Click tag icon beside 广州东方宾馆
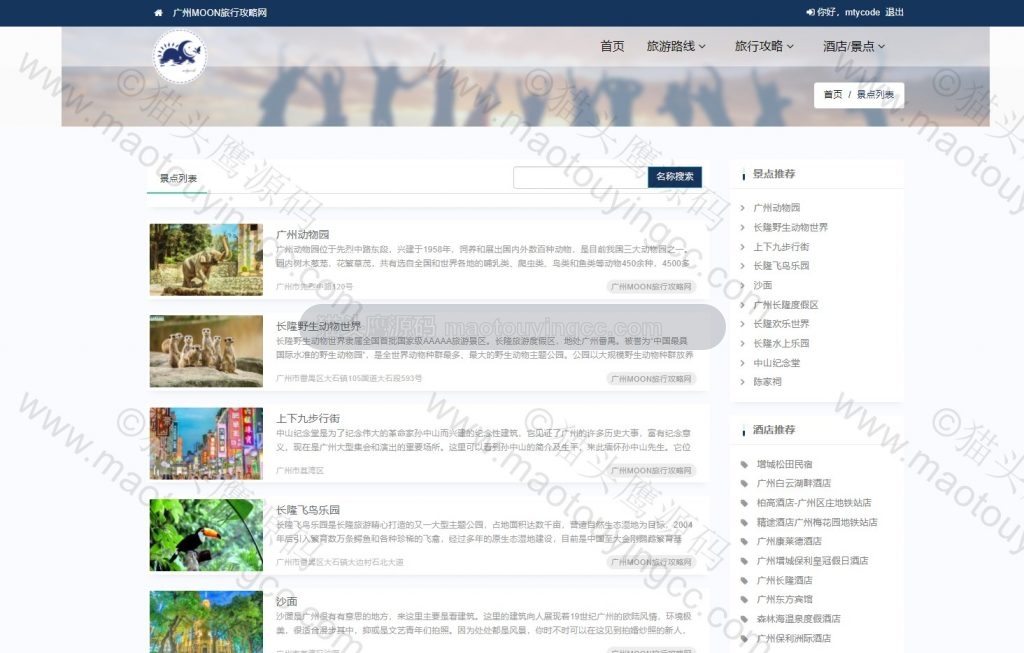The height and width of the screenshot is (653, 1024). click(744, 599)
